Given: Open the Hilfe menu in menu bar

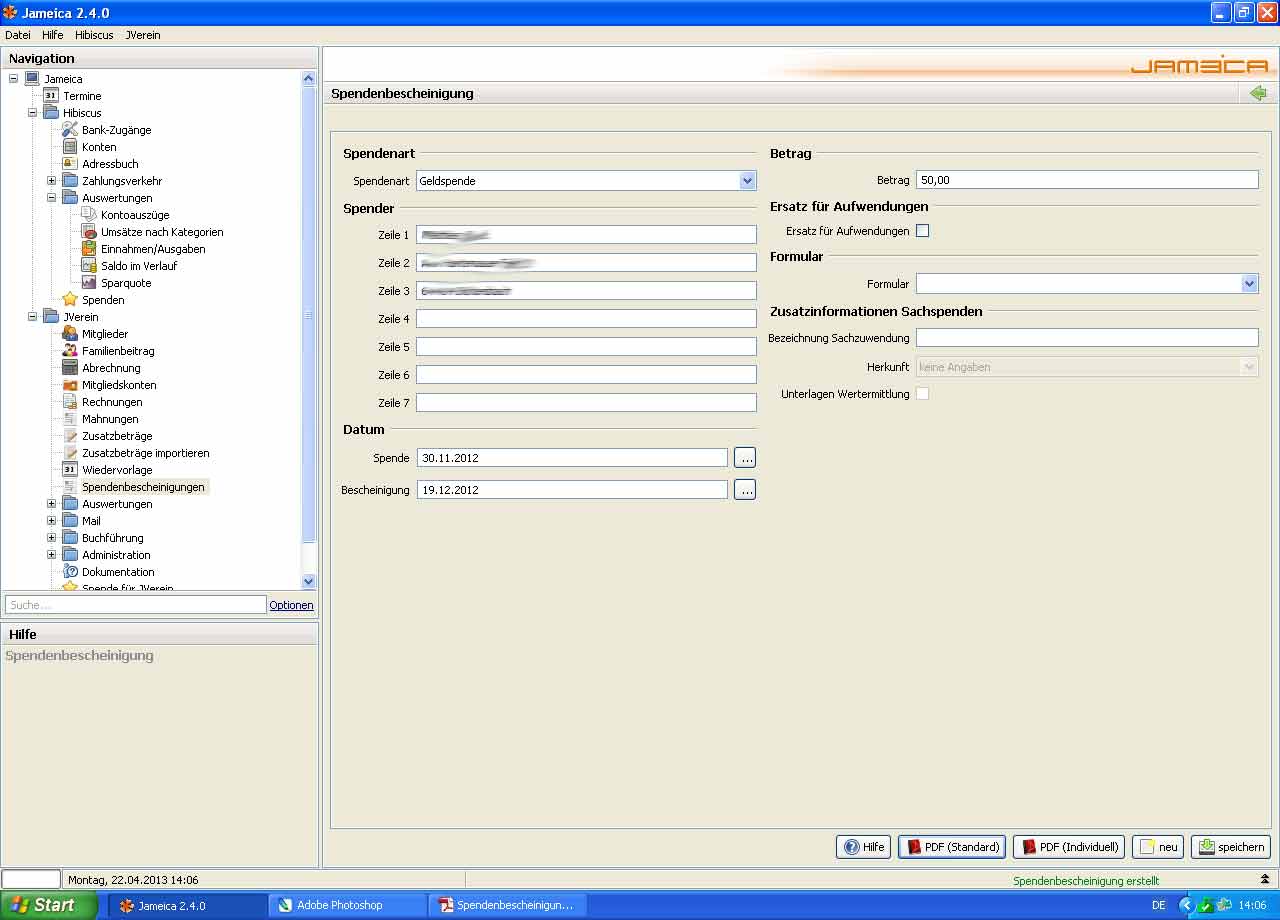Looking at the screenshot, I should [53, 35].
